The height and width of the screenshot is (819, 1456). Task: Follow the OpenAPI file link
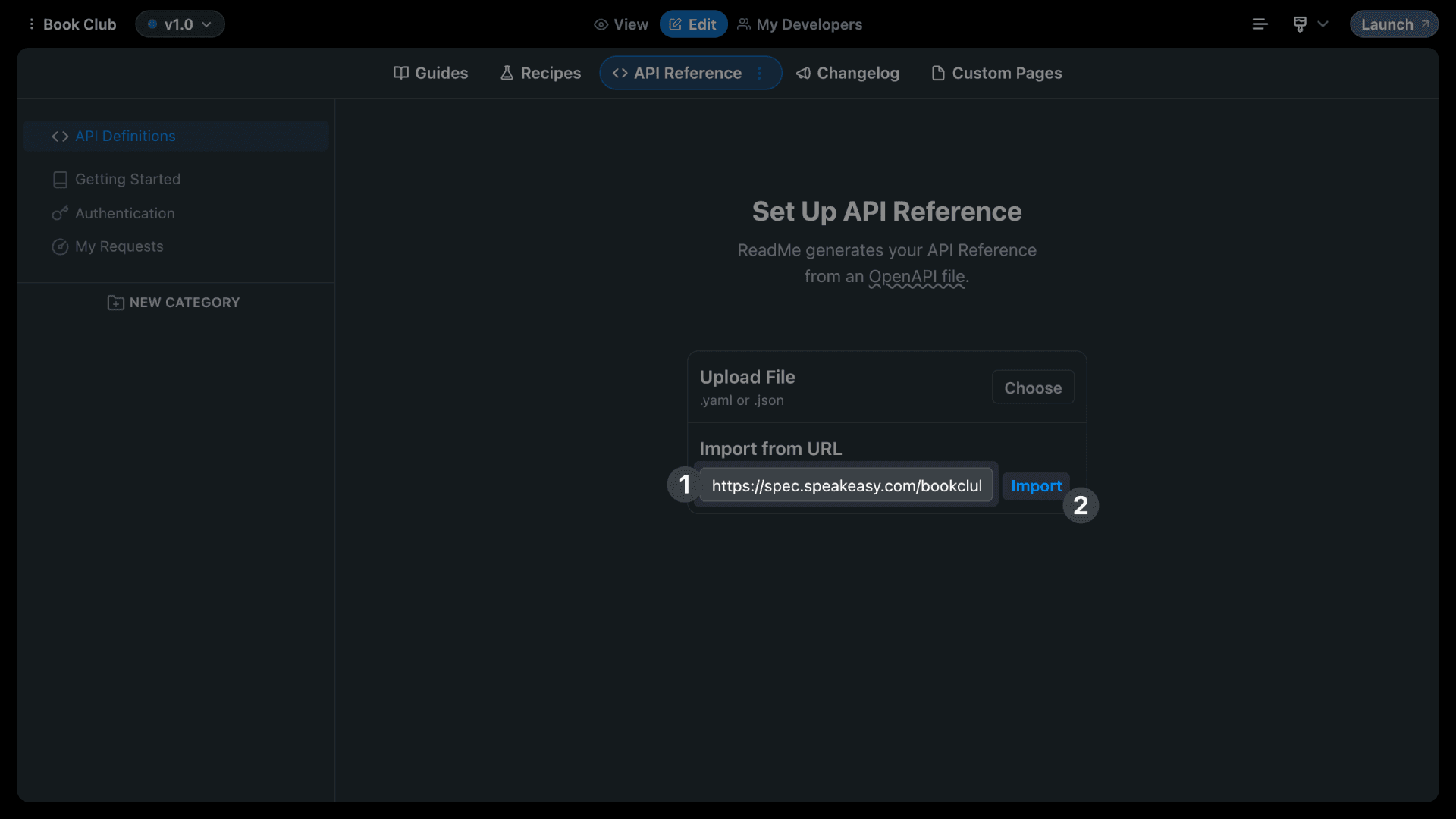tap(917, 277)
